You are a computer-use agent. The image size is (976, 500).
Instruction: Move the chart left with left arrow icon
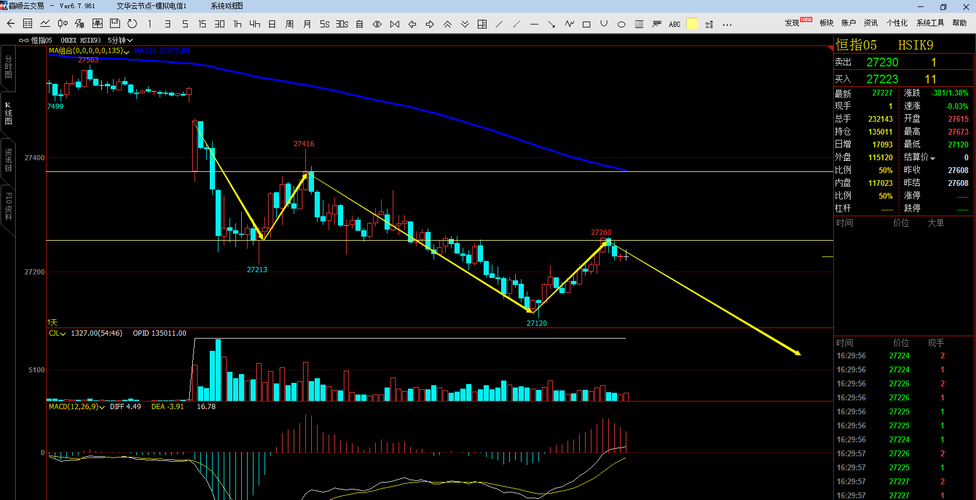412,24
